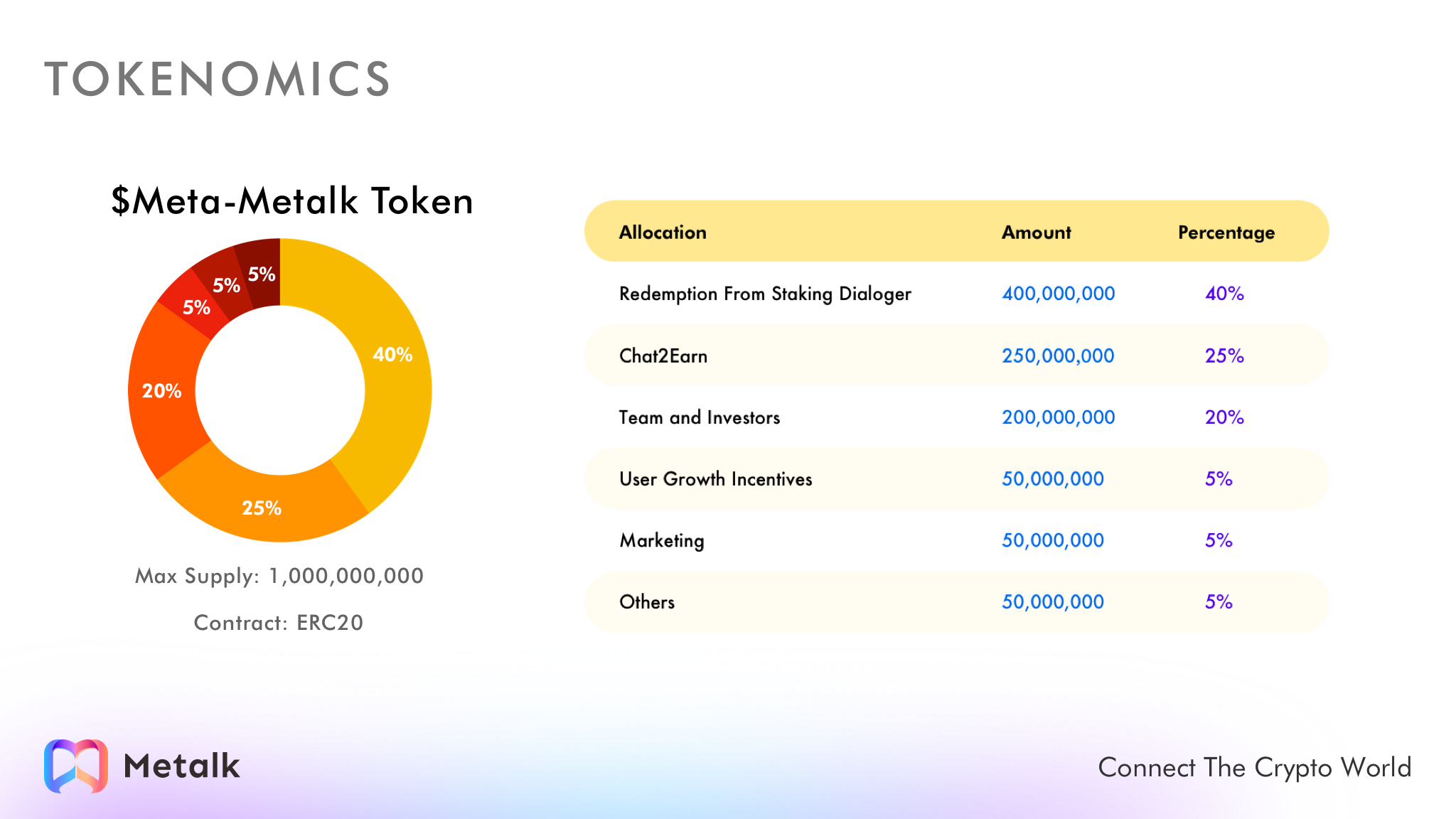The width and height of the screenshot is (1456, 819).
Task: Click the Chat2Earn allocation label
Action: click(x=663, y=355)
